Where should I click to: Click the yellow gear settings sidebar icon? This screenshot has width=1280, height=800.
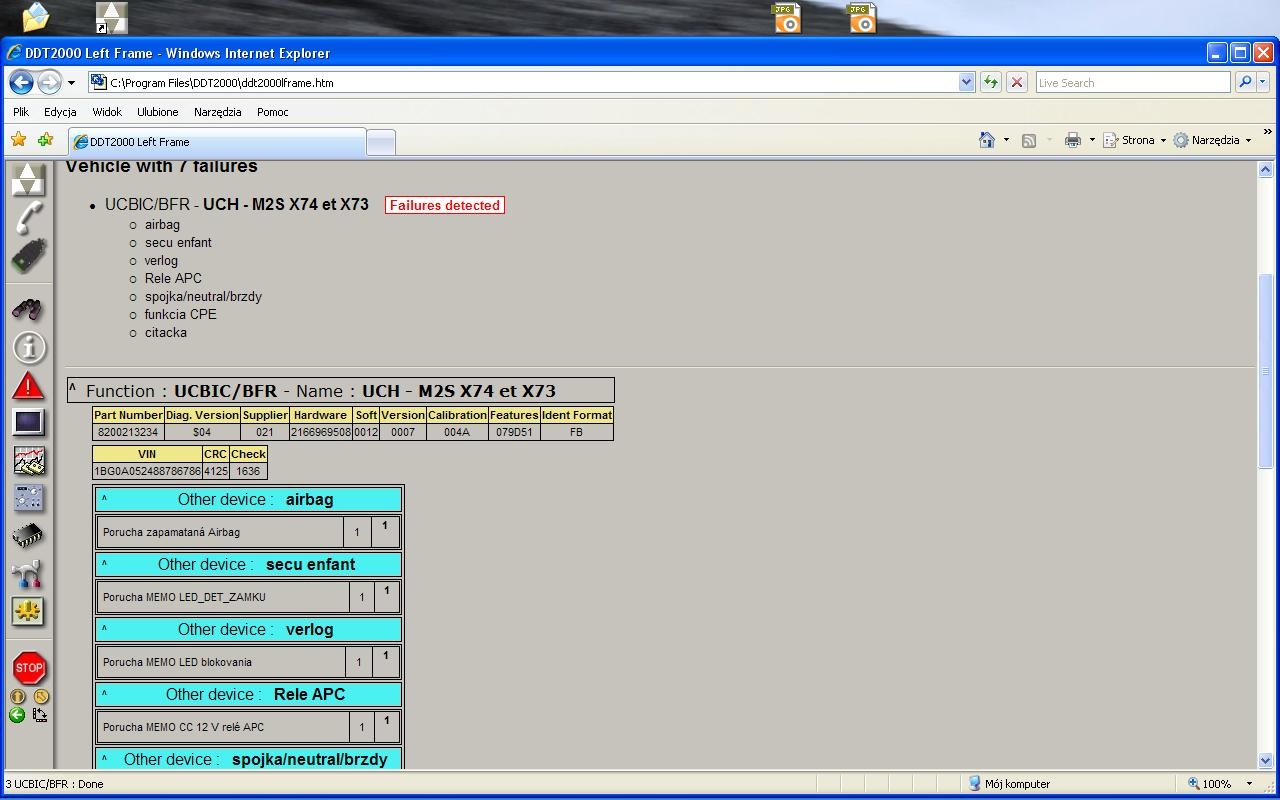(28, 611)
